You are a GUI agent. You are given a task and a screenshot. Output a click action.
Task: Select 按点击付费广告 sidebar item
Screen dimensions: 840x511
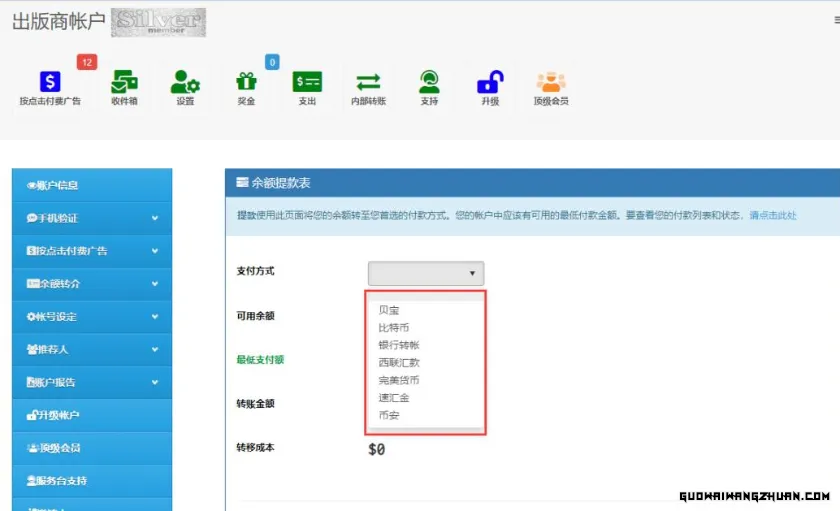(92, 251)
